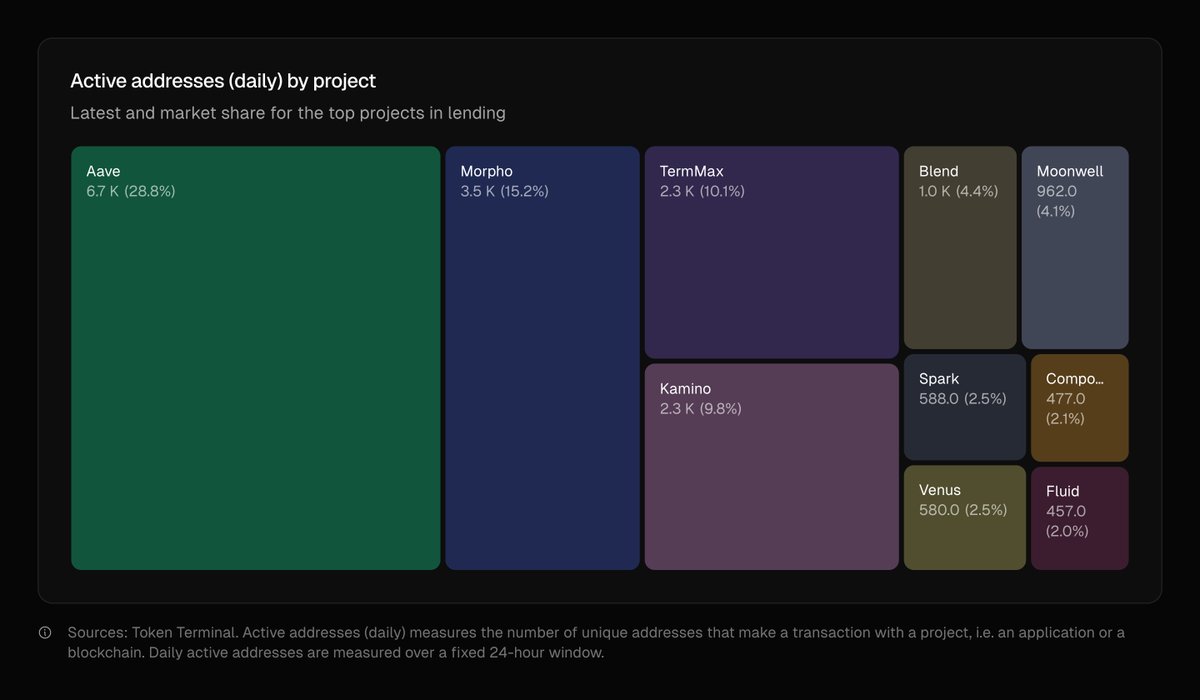Select the green Aave treemap tile
The height and width of the screenshot is (700, 1200).
pos(255,380)
